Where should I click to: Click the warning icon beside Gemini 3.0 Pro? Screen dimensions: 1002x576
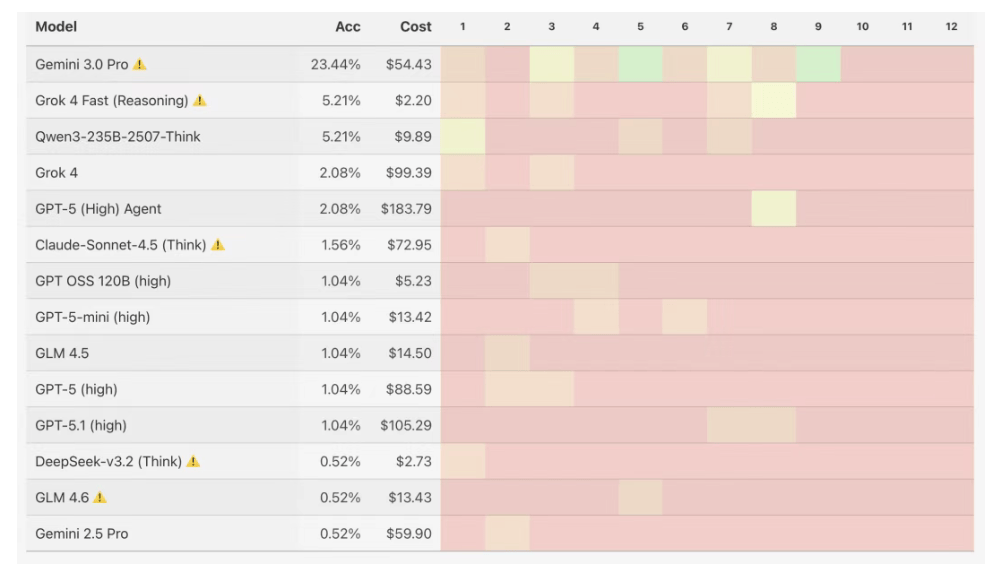[x=140, y=65]
